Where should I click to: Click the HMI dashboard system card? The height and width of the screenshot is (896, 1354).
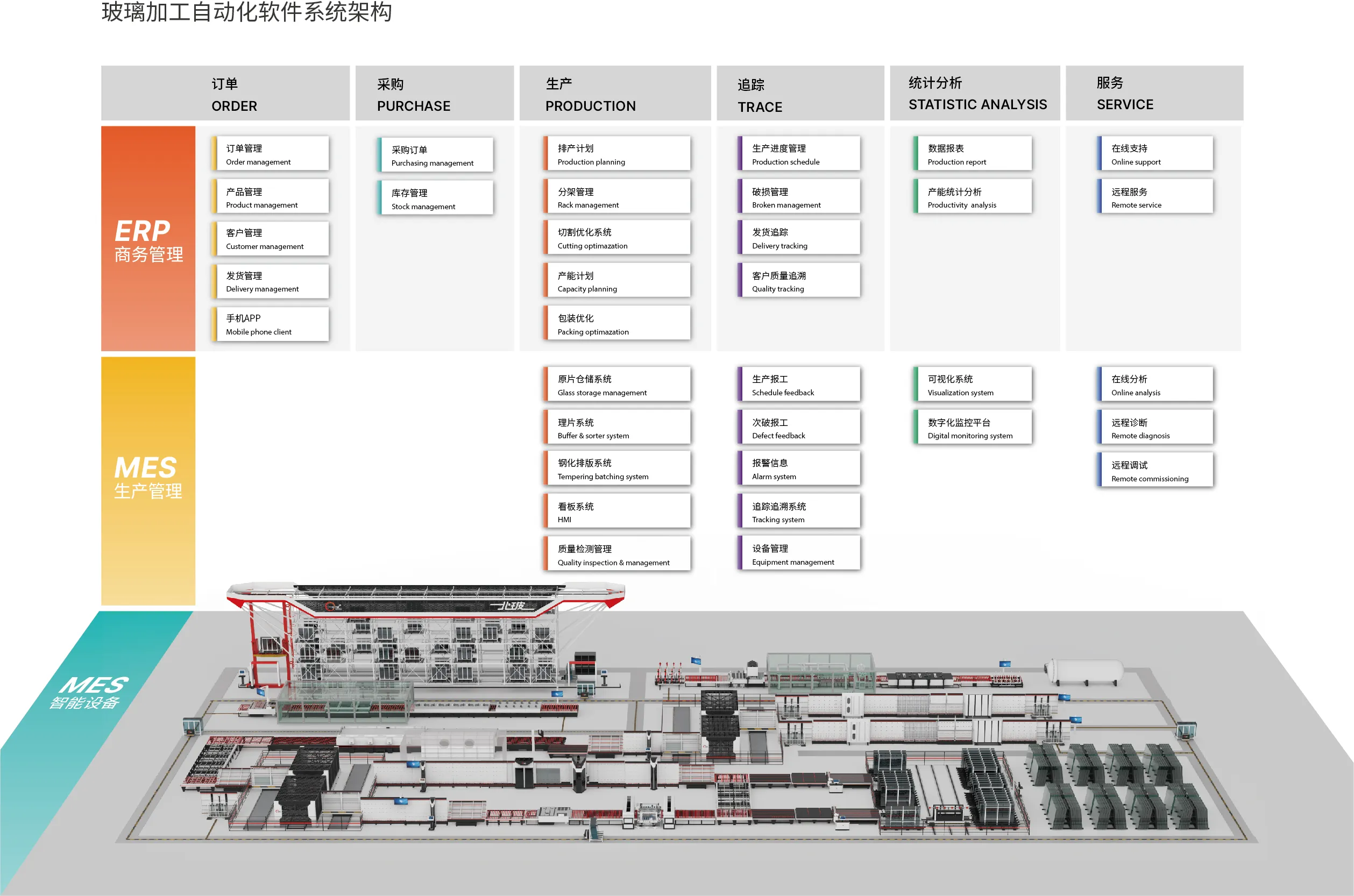616,512
